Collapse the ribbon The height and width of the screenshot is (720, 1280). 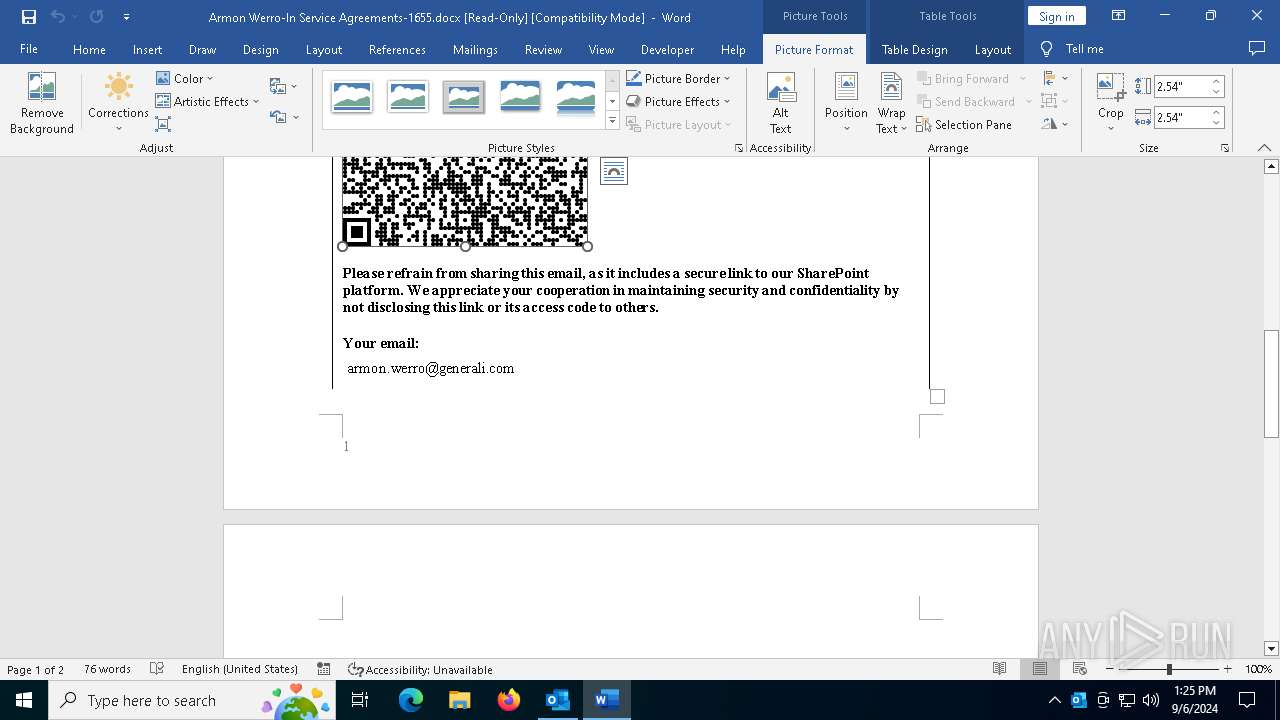[1265, 148]
